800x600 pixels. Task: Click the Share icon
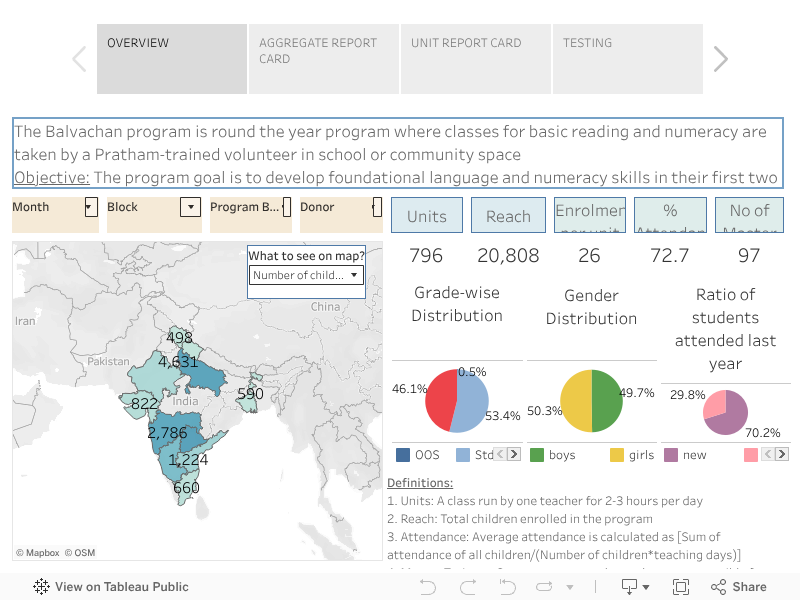[x=736, y=587]
